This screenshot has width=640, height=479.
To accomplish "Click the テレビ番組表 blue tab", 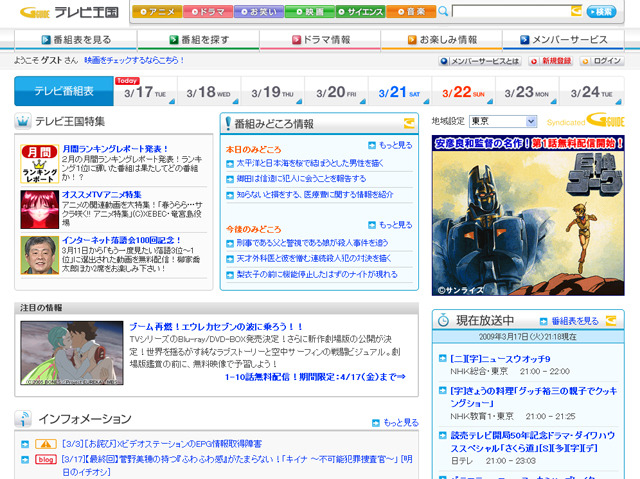I will click(x=64, y=91).
